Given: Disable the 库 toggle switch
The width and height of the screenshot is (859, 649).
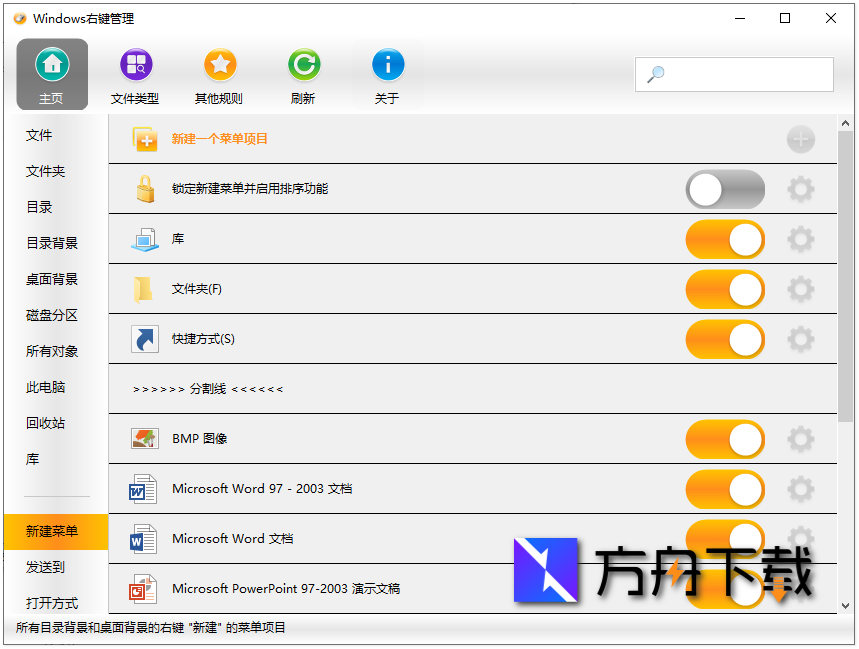Looking at the screenshot, I should 725,239.
